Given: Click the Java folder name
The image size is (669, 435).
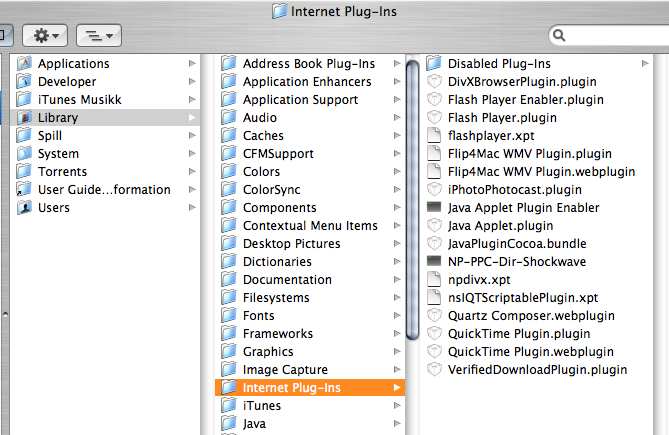Looking at the screenshot, I should (254, 424).
